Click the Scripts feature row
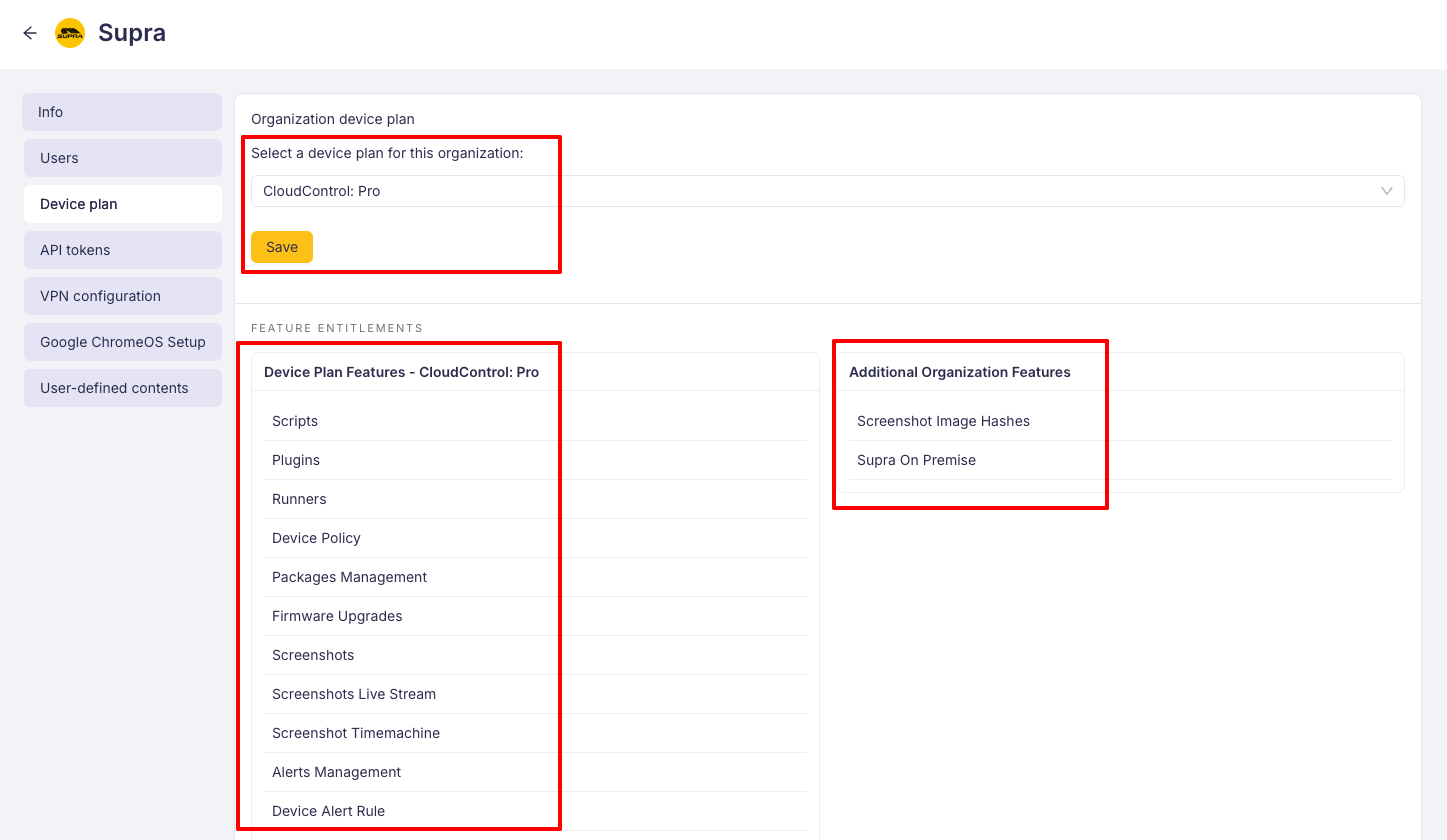This screenshot has width=1447, height=840. coord(295,421)
